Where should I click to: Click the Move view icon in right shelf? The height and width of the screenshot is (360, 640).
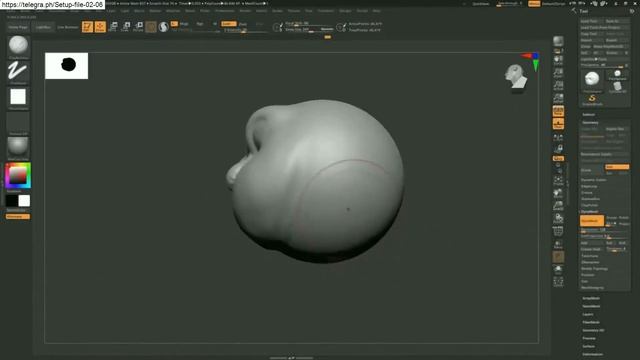pos(558,193)
